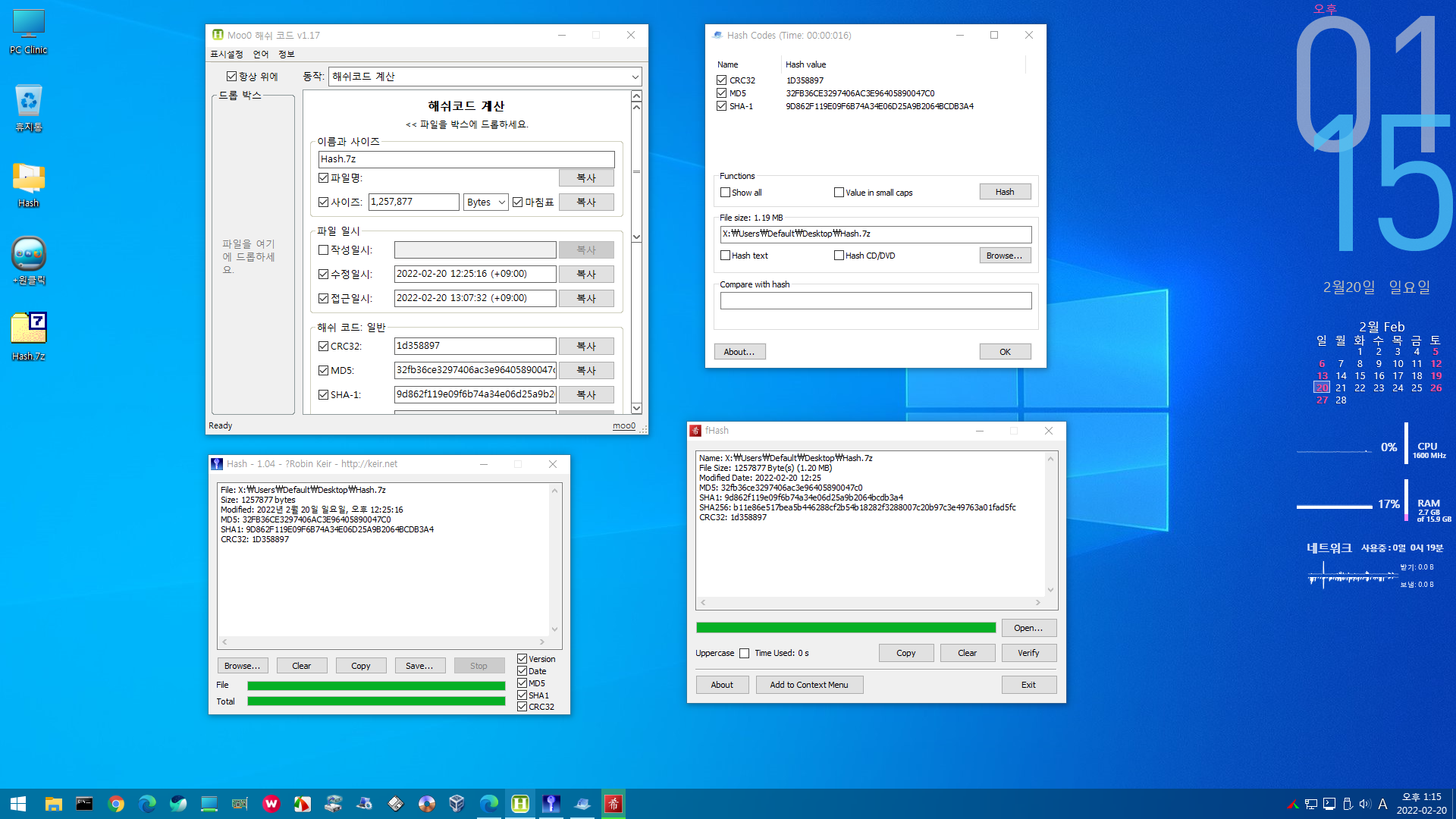
Task: Open 언어 menu in Moo0
Action: [261, 55]
